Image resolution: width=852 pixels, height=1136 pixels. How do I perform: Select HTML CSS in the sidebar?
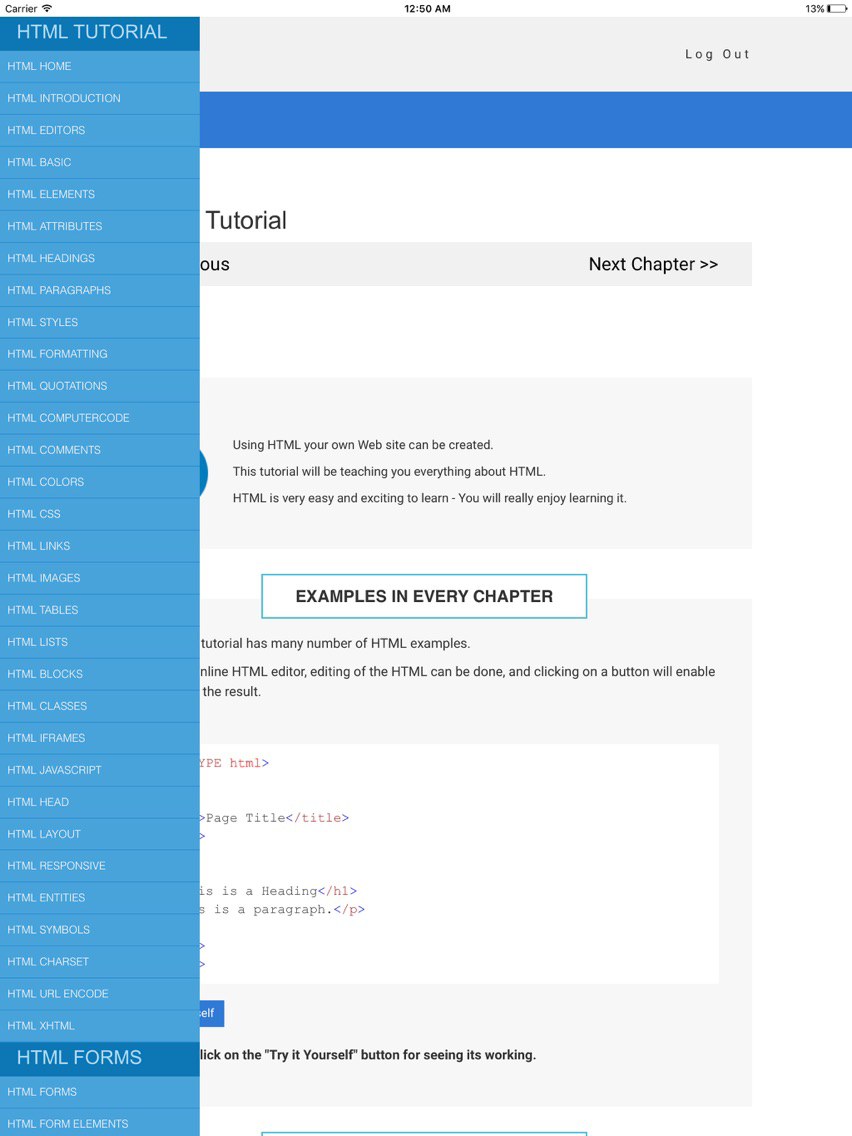[99, 514]
